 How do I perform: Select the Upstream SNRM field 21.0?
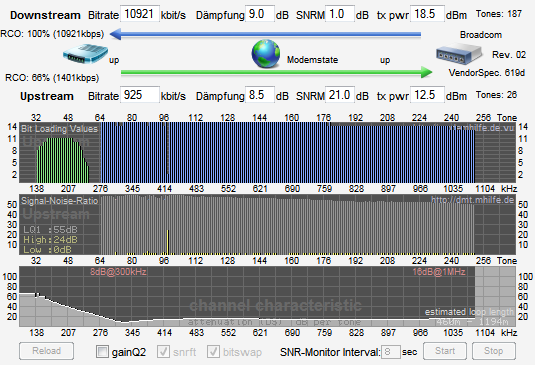coord(340,95)
